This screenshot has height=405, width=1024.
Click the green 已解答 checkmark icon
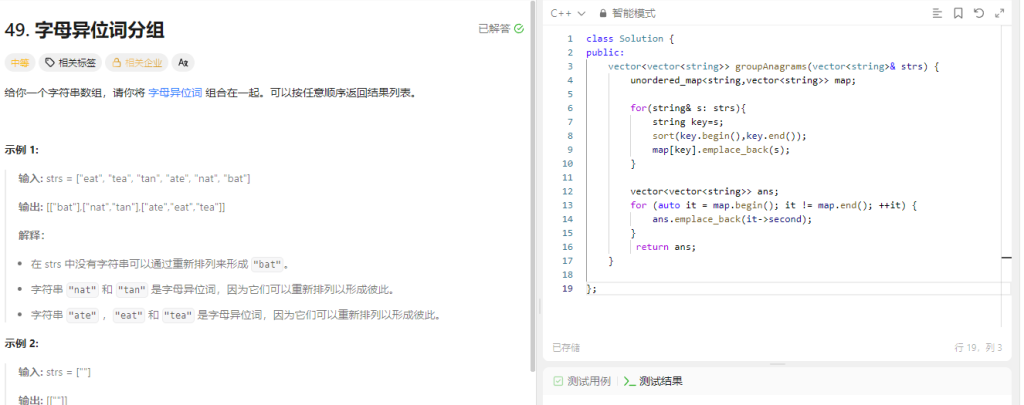519,29
